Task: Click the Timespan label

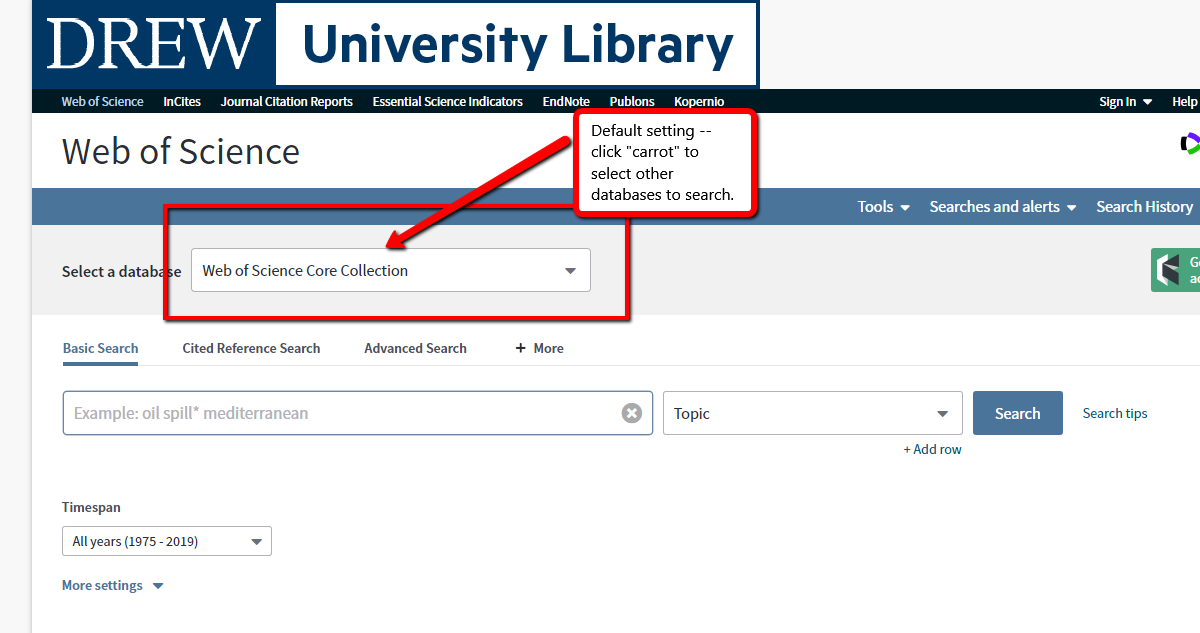Action: pos(91,508)
